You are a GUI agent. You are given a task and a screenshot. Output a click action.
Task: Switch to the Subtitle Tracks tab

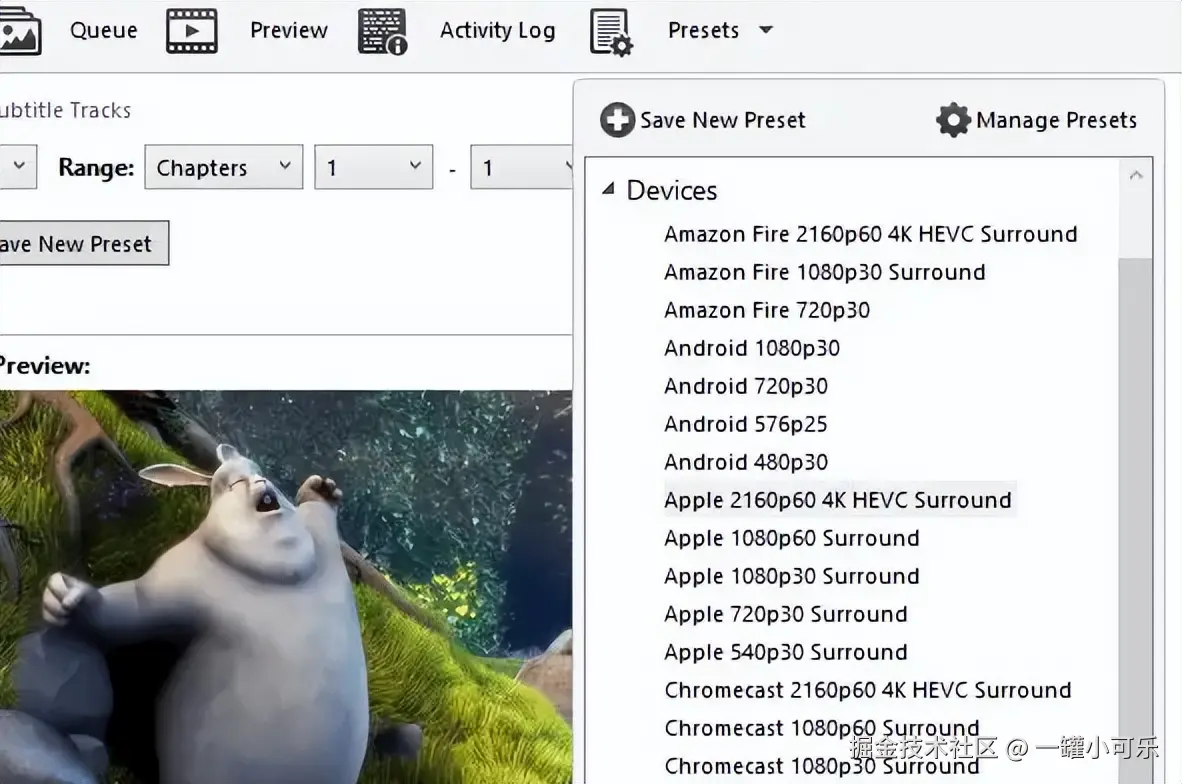[x=66, y=110]
